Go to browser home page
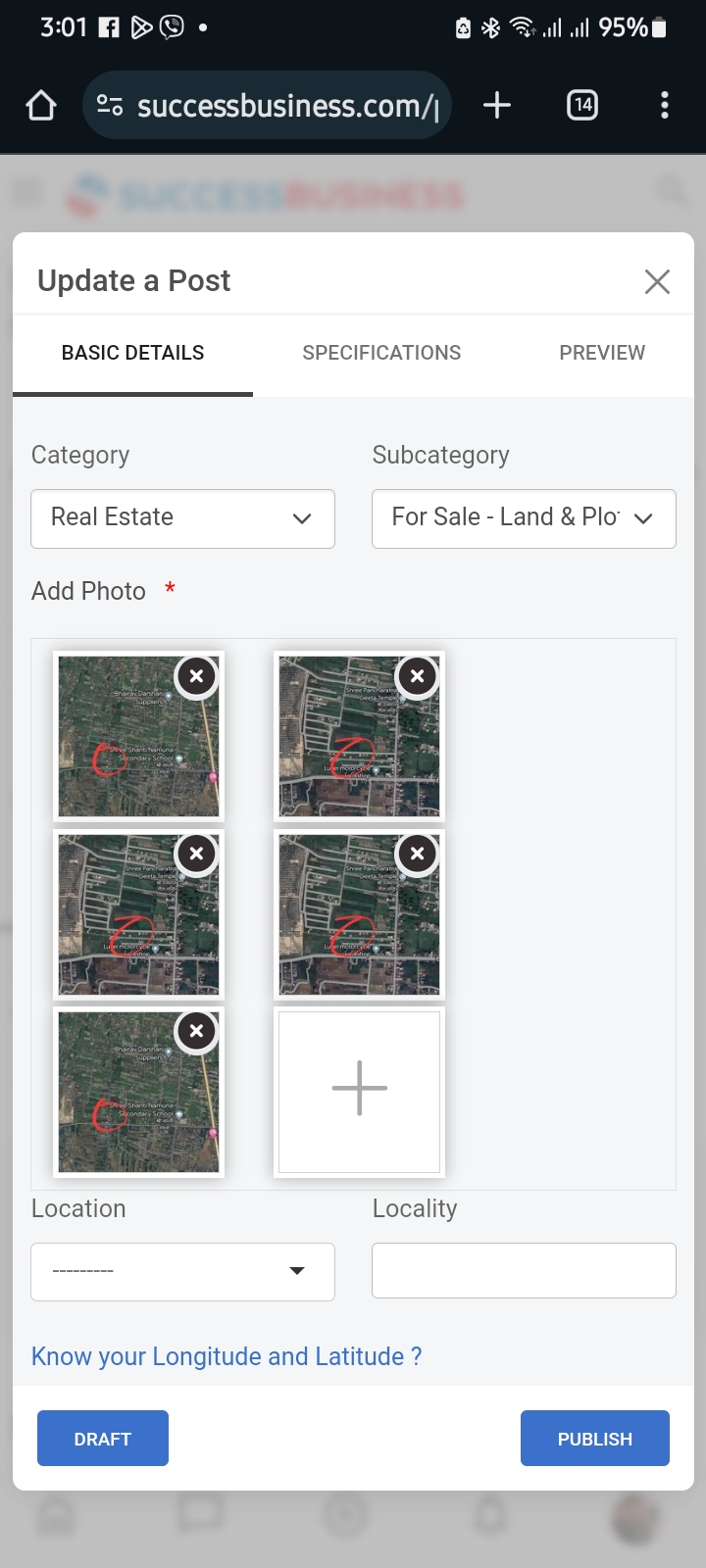 pos(41,105)
